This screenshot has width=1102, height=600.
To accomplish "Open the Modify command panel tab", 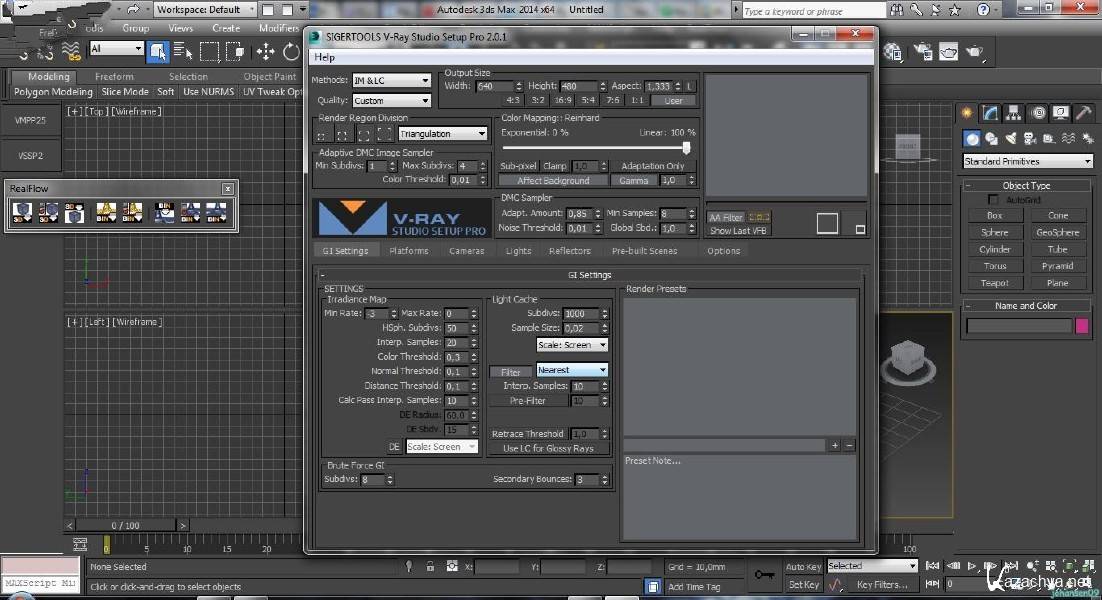I will 989,113.
